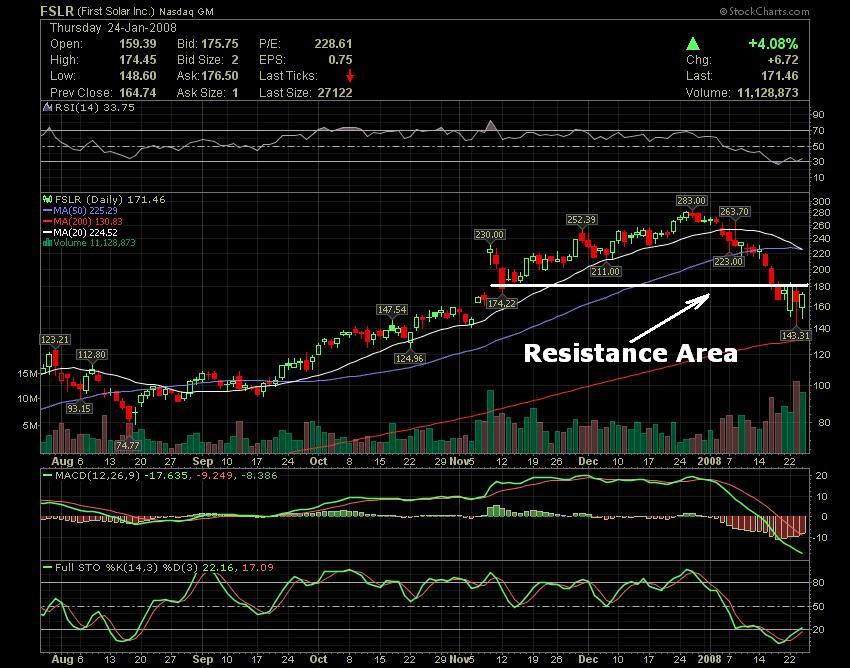
Task: Select the Ask value 176.50
Action: [x=220, y=76]
